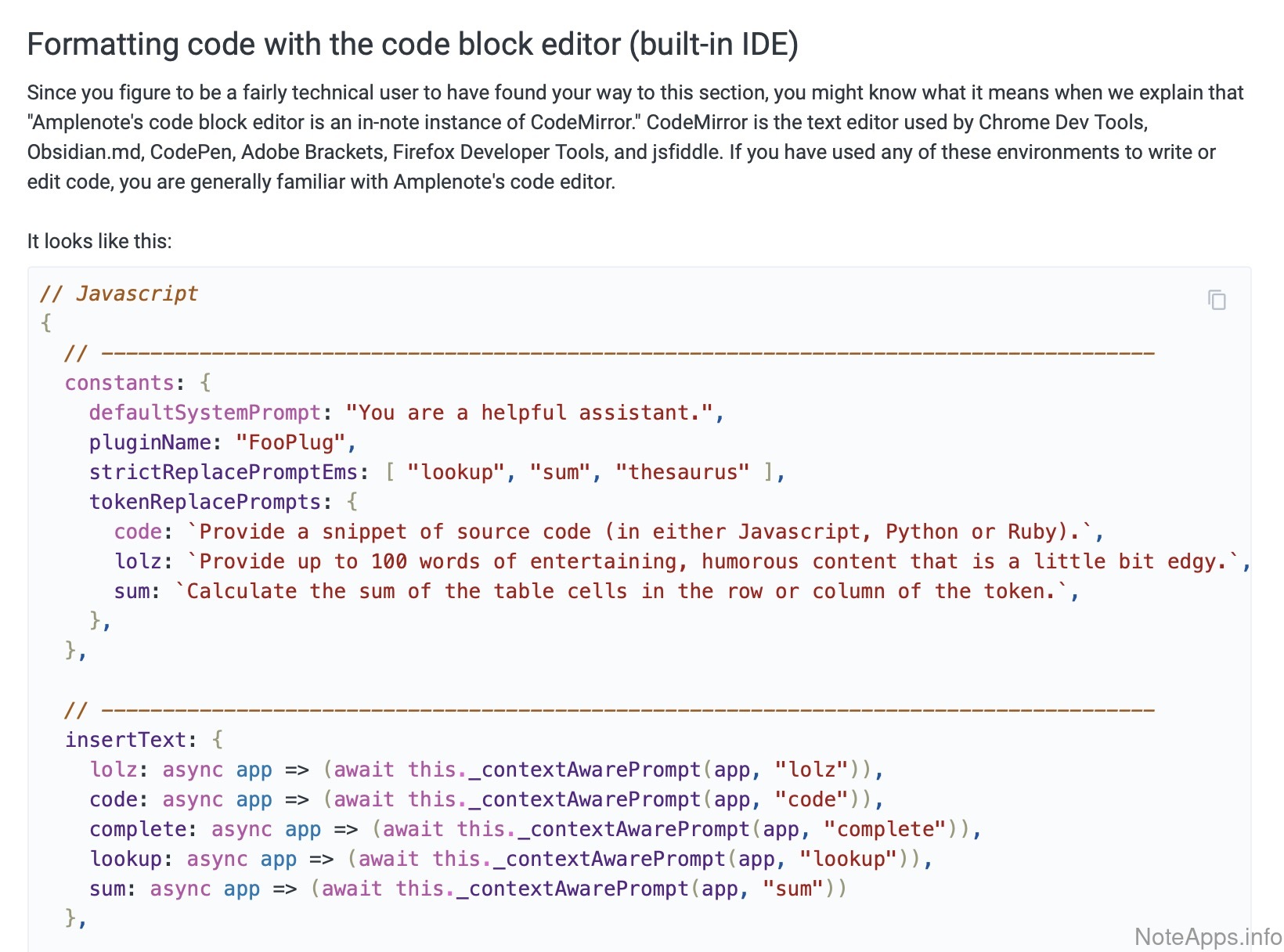The image size is (1284, 952).
Task: Click the "strictReplacePromptEms" property name
Action: [x=223, y=472]
